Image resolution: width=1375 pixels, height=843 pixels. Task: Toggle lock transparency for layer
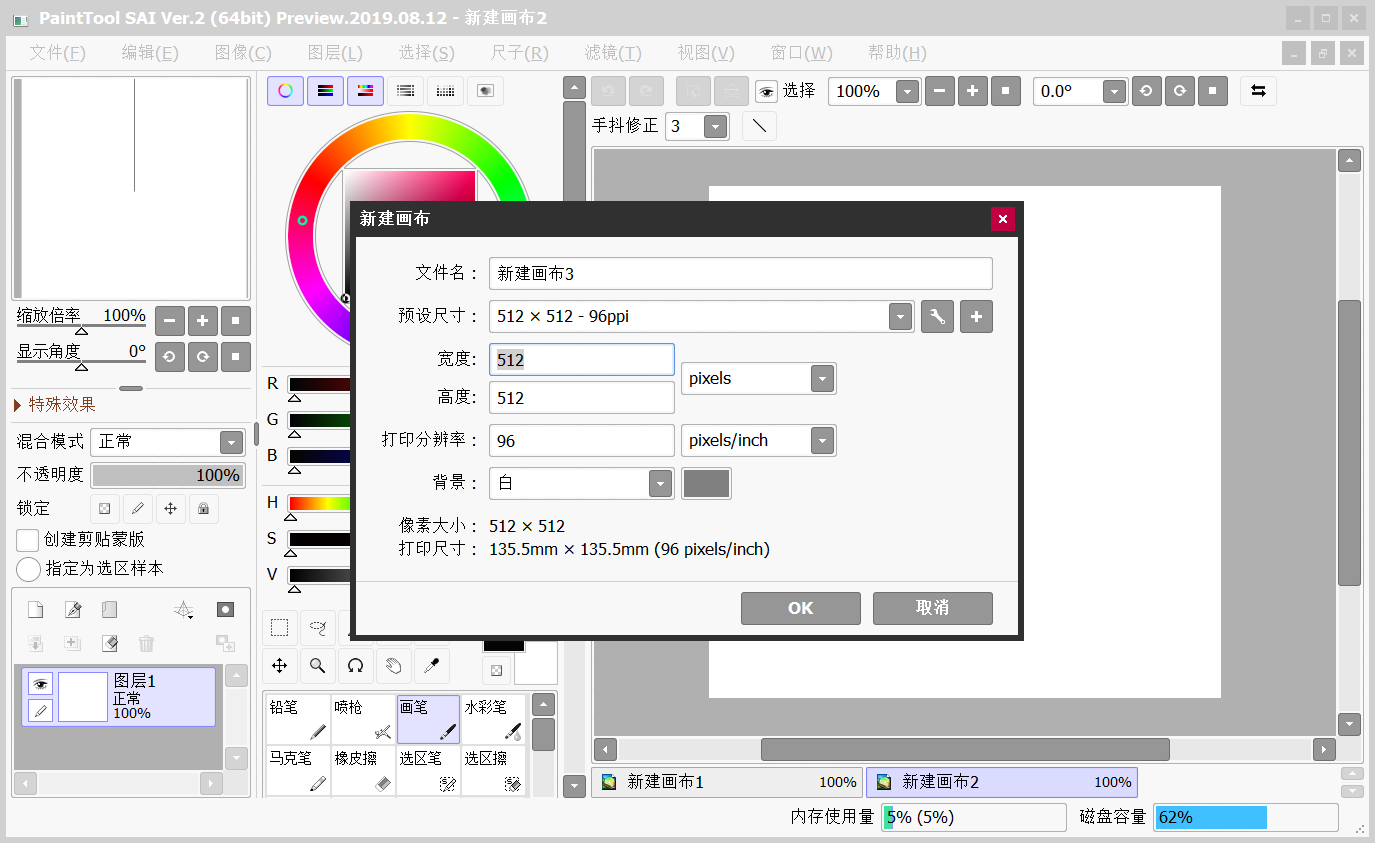[104, 508]
